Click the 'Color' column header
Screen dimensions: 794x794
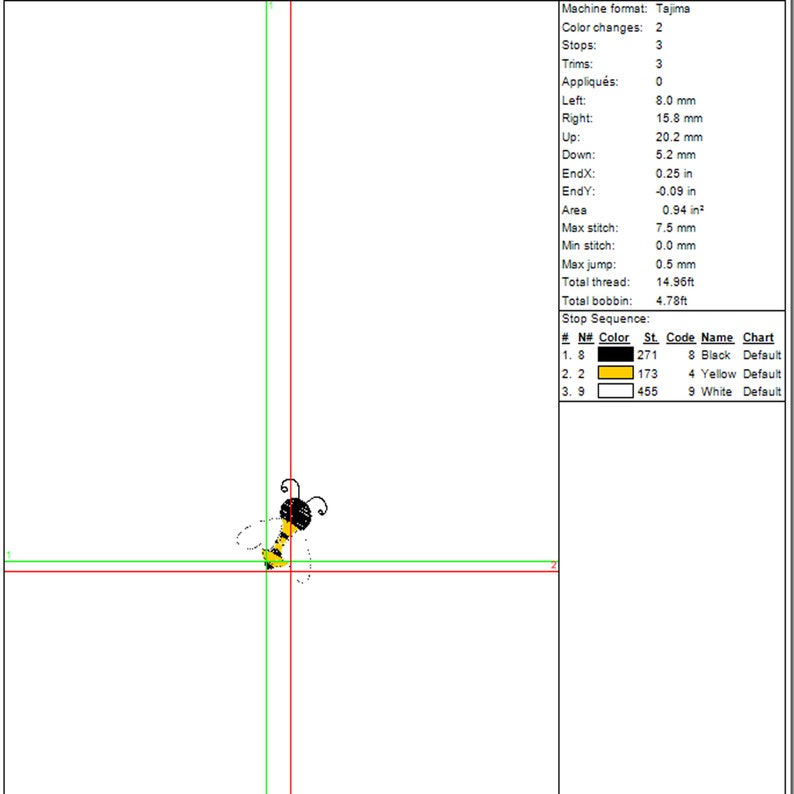(614, 337)
